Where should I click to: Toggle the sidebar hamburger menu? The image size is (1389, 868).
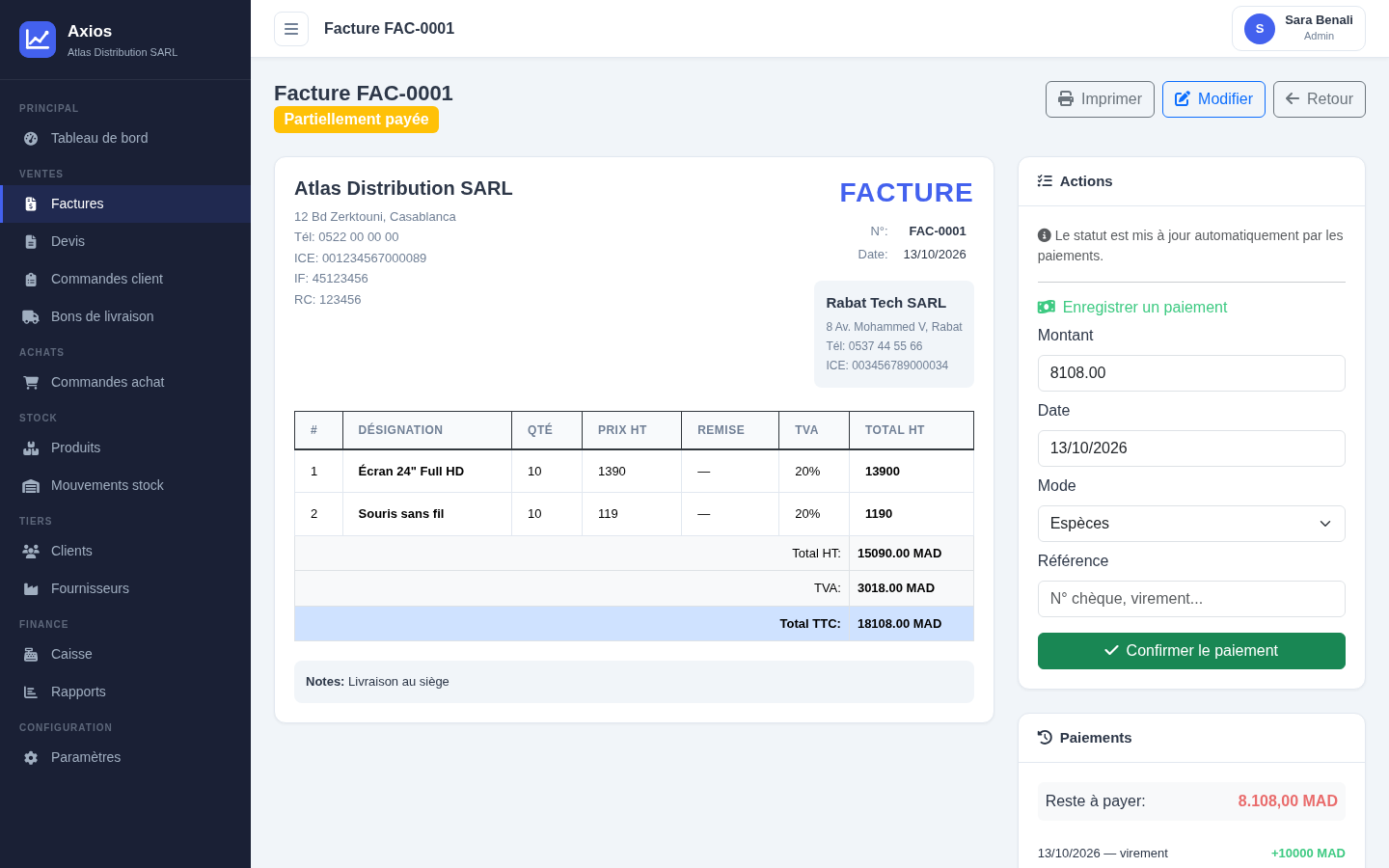coord(291,29)
